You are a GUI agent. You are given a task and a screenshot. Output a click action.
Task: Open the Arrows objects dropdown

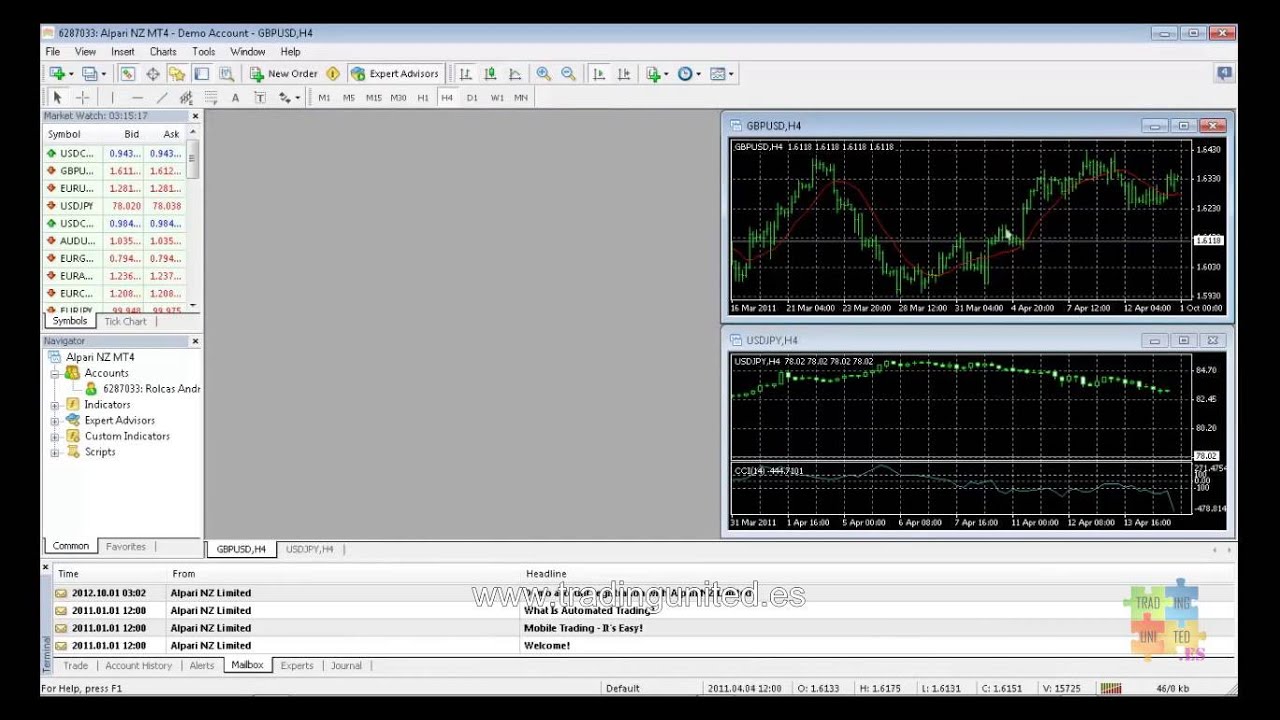[289, 97]
